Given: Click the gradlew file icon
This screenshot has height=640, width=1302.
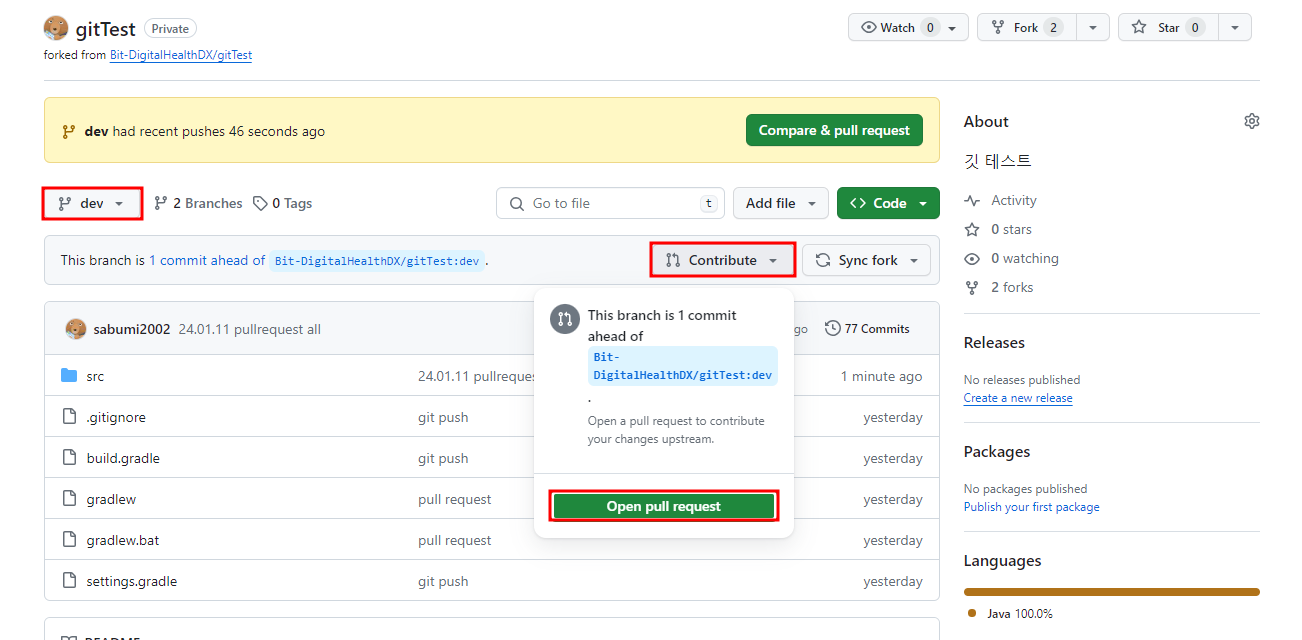Looking at the screenshot, I should click(69, 499).
